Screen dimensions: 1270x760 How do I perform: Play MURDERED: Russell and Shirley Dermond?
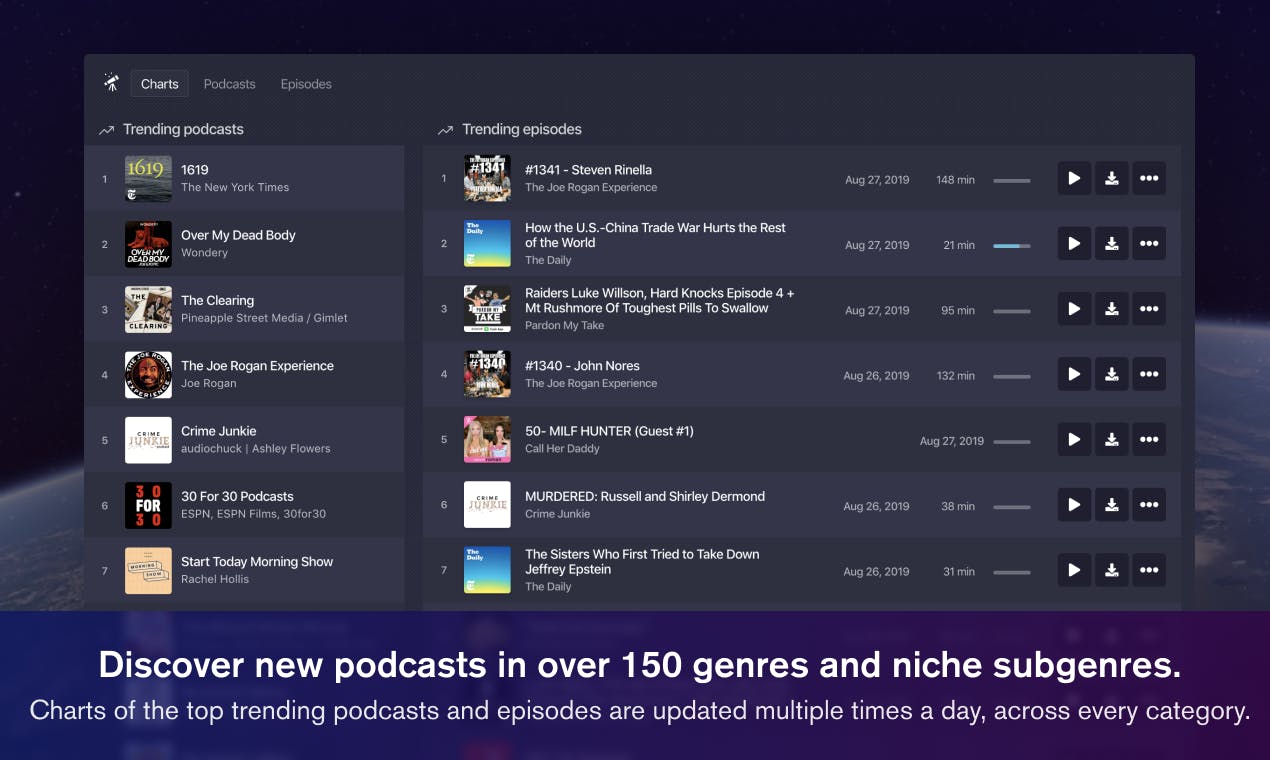click(x=1074, y=505)
